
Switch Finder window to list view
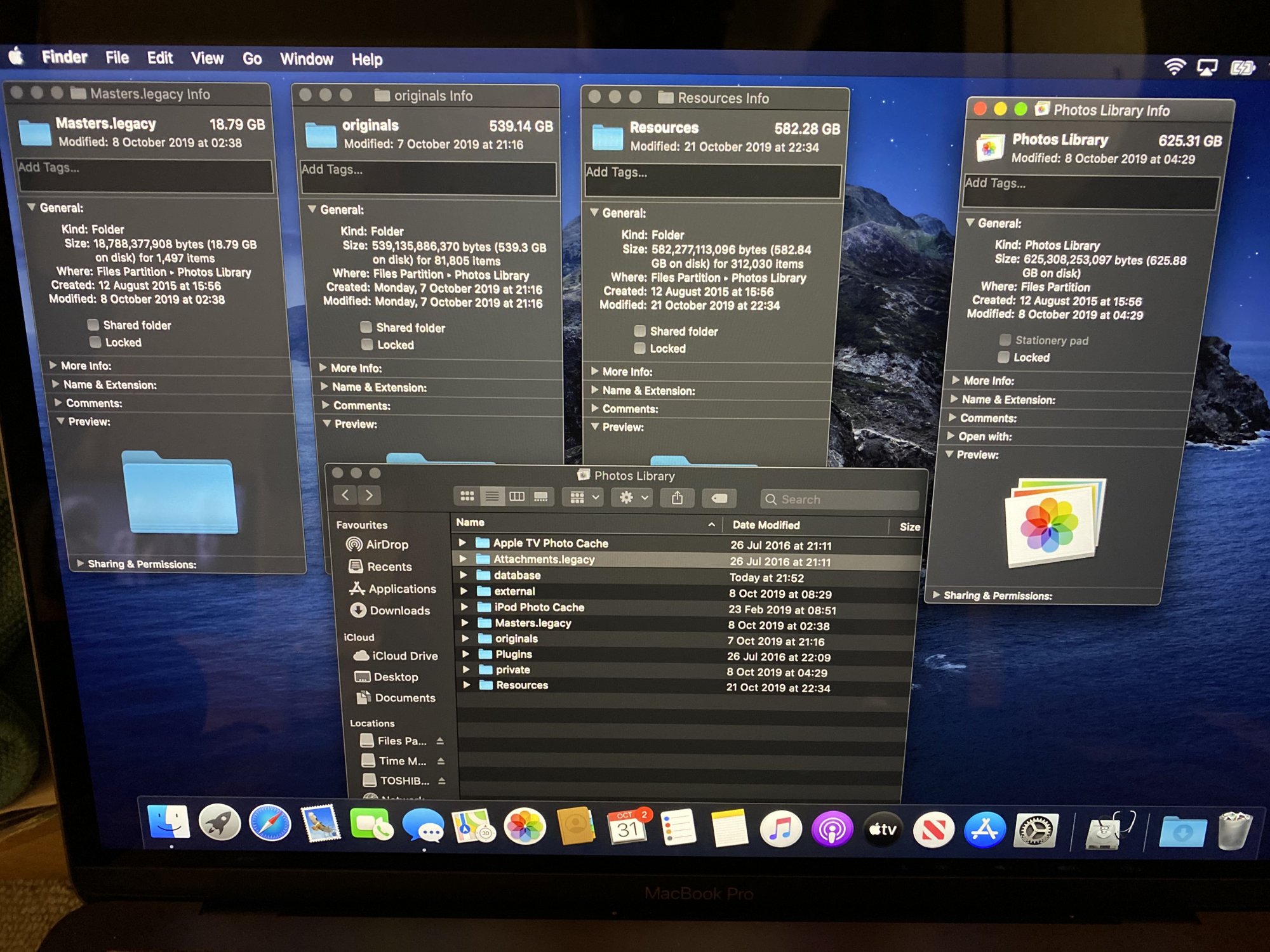coord(492,496)
